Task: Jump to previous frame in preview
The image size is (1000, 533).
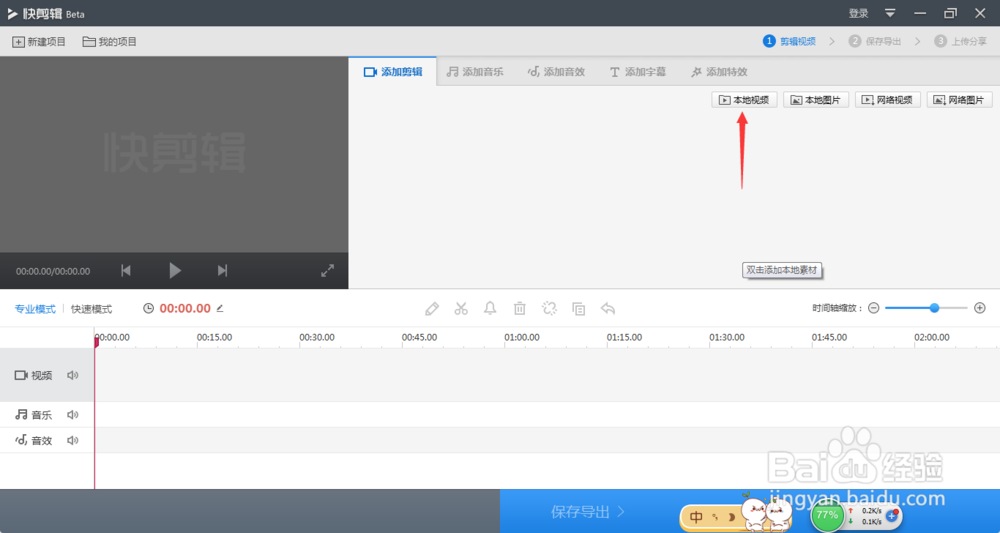Action: [126, 271]
